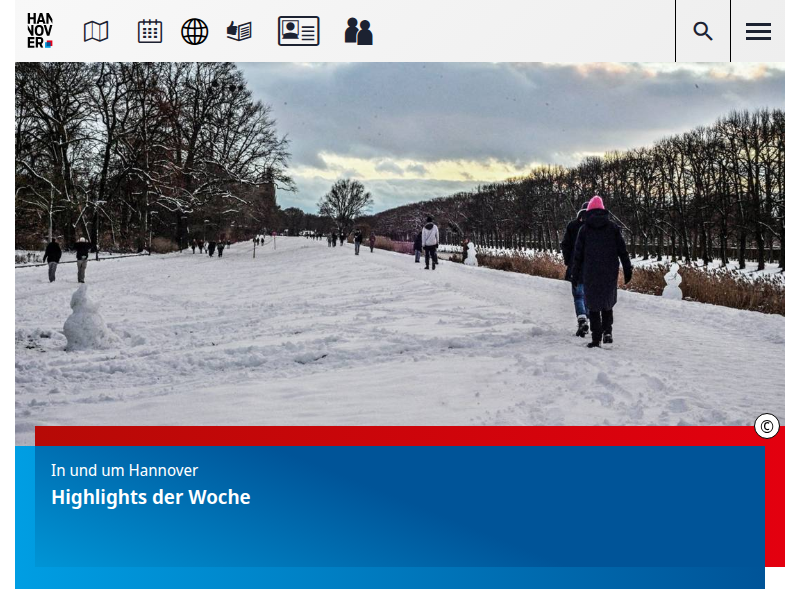This screenshot has height=600, width=800.
Task: Click the small snowman at right hedge
Action: coord(673,282)
